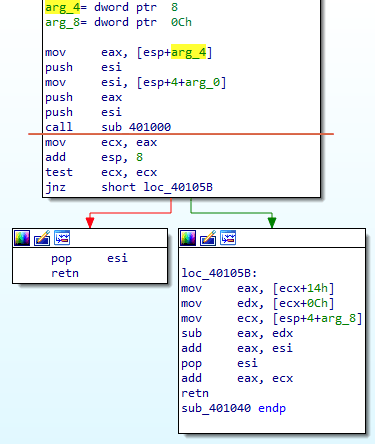The height and width of the screenshot is (444, 375).
Task: Select the 'push eax' instruction
Action: [84, 97]
